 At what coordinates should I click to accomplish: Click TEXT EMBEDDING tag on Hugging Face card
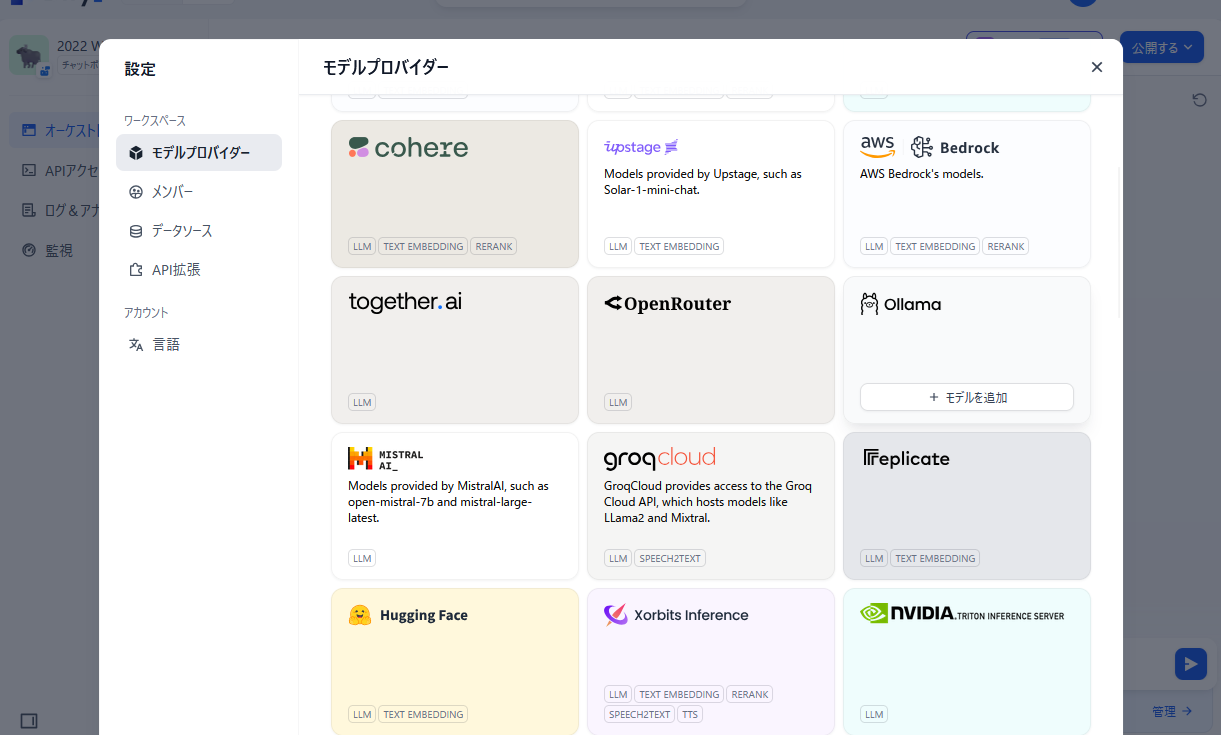(423, 714)
